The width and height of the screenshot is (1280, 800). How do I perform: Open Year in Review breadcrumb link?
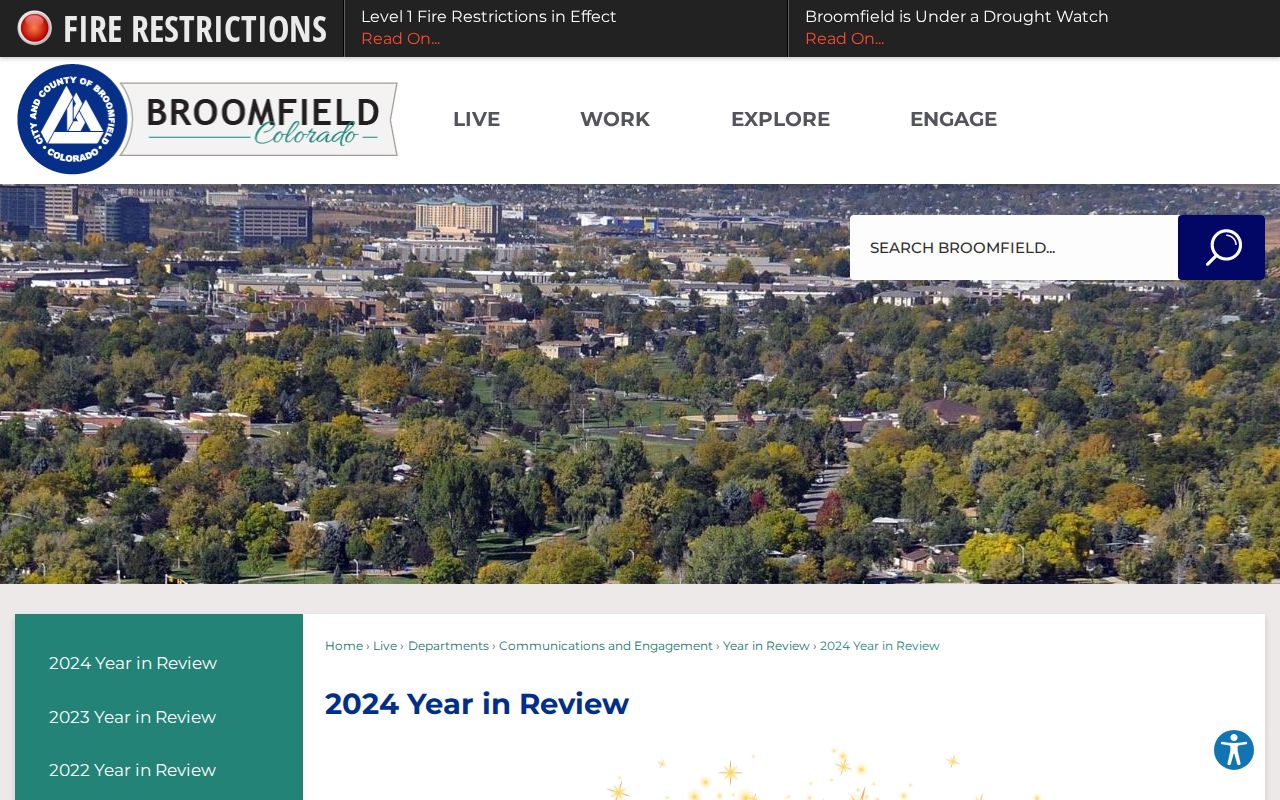point(766,646)
